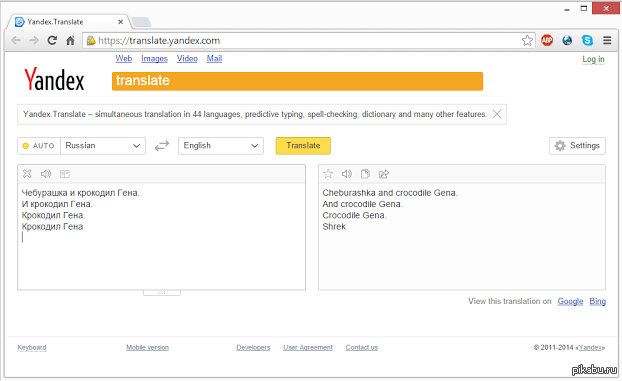Click inside the source text area
This screenshot has width=622, height=381.
[x=161, y=238]
